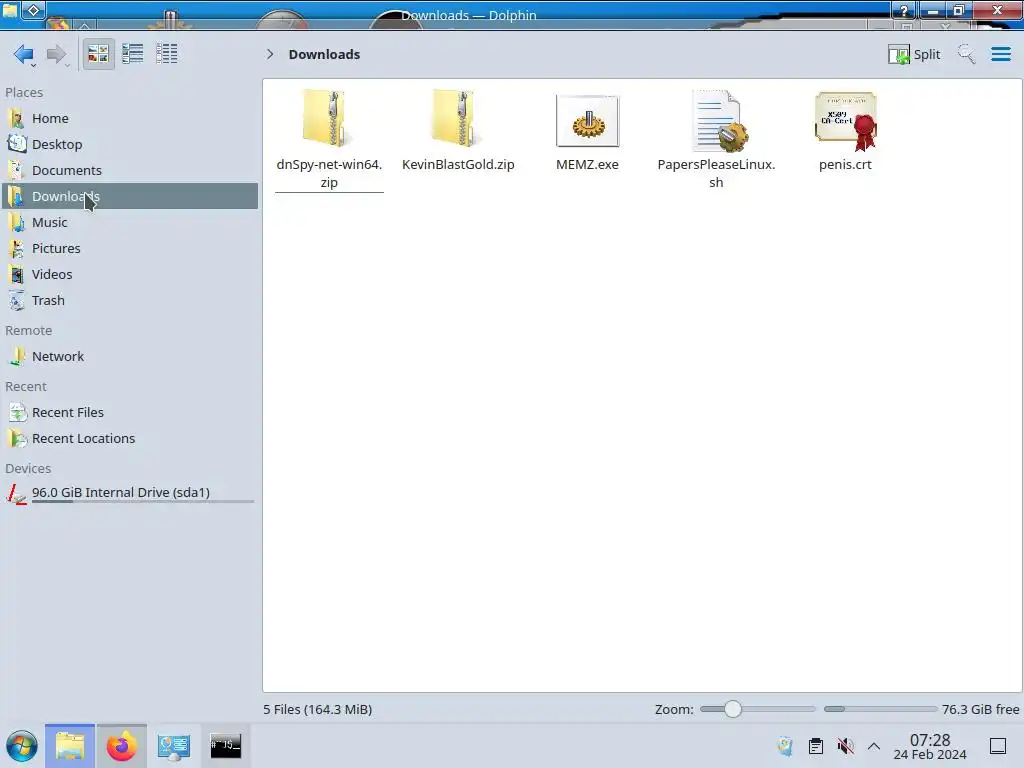Click the 5 Files status text
Image resolution: width=1024 pixels, height=768 pixels.
pyautogui.click(x=317, y=709)
